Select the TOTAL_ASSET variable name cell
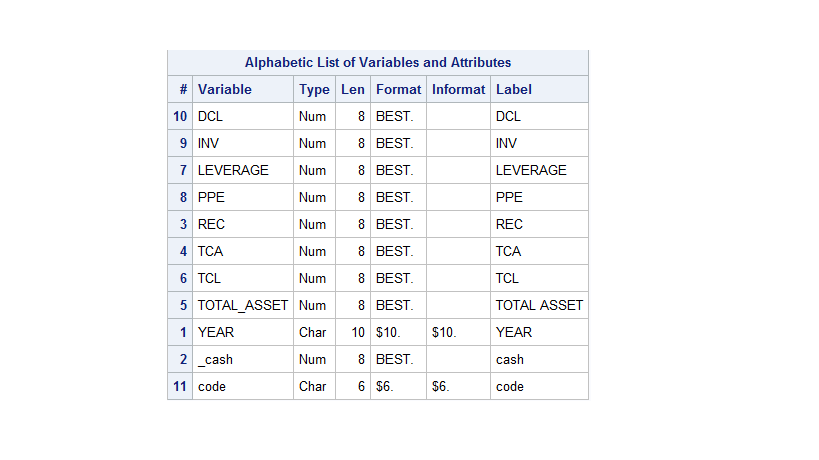 pos(243,305)
